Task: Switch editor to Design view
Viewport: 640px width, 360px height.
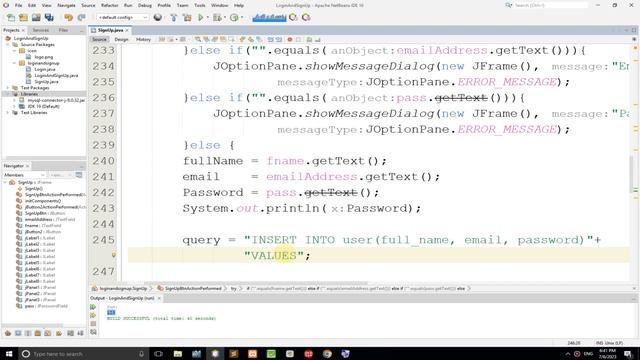Action: 121,40
